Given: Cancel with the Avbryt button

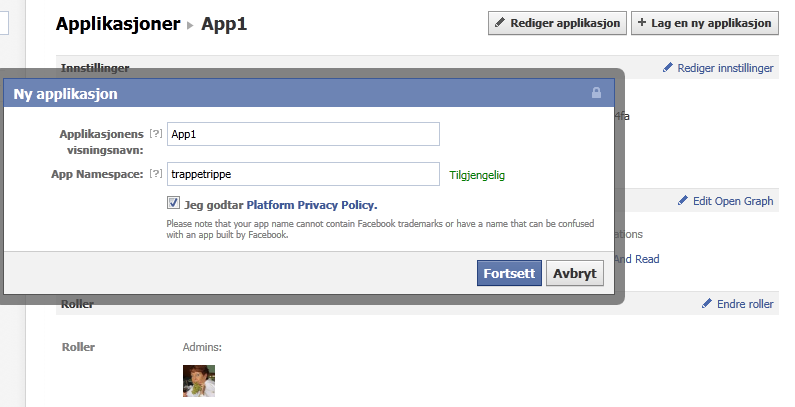Looking at the screenshot, I should tap(574, 273).
